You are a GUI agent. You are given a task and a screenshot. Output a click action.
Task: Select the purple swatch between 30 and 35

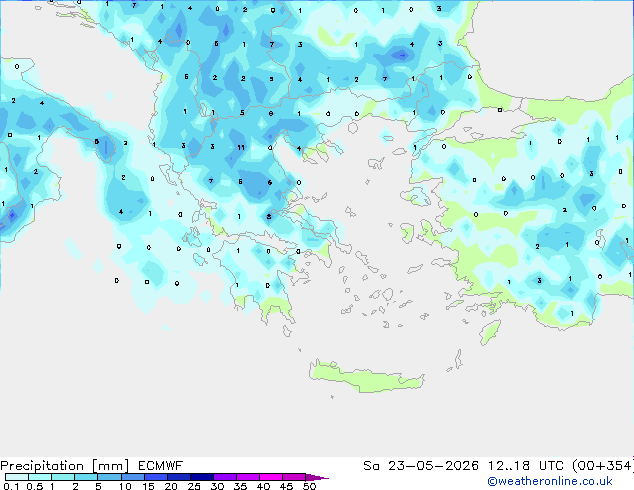(x=224, y=477)
